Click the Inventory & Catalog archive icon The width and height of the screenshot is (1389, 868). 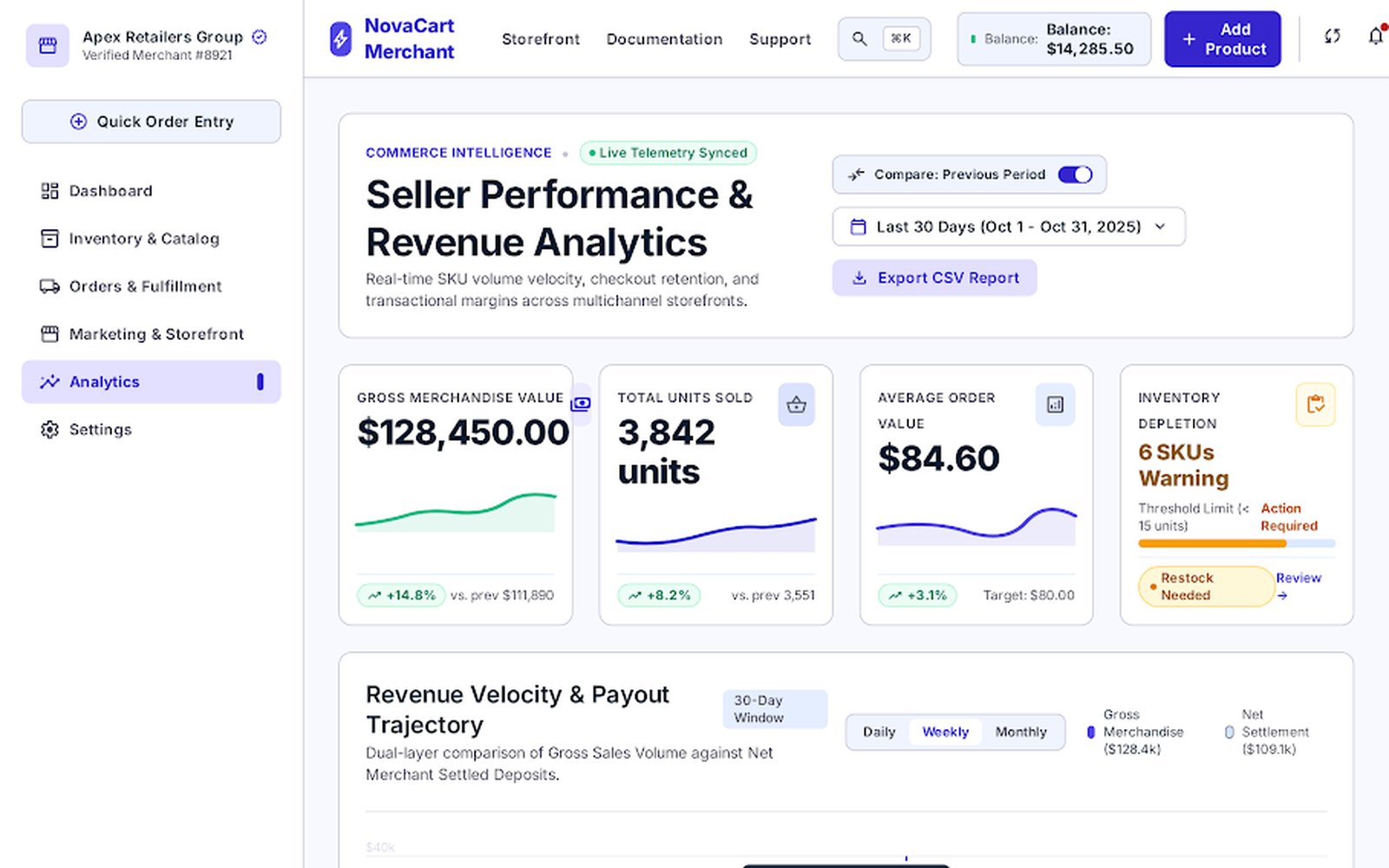(49, 239)
